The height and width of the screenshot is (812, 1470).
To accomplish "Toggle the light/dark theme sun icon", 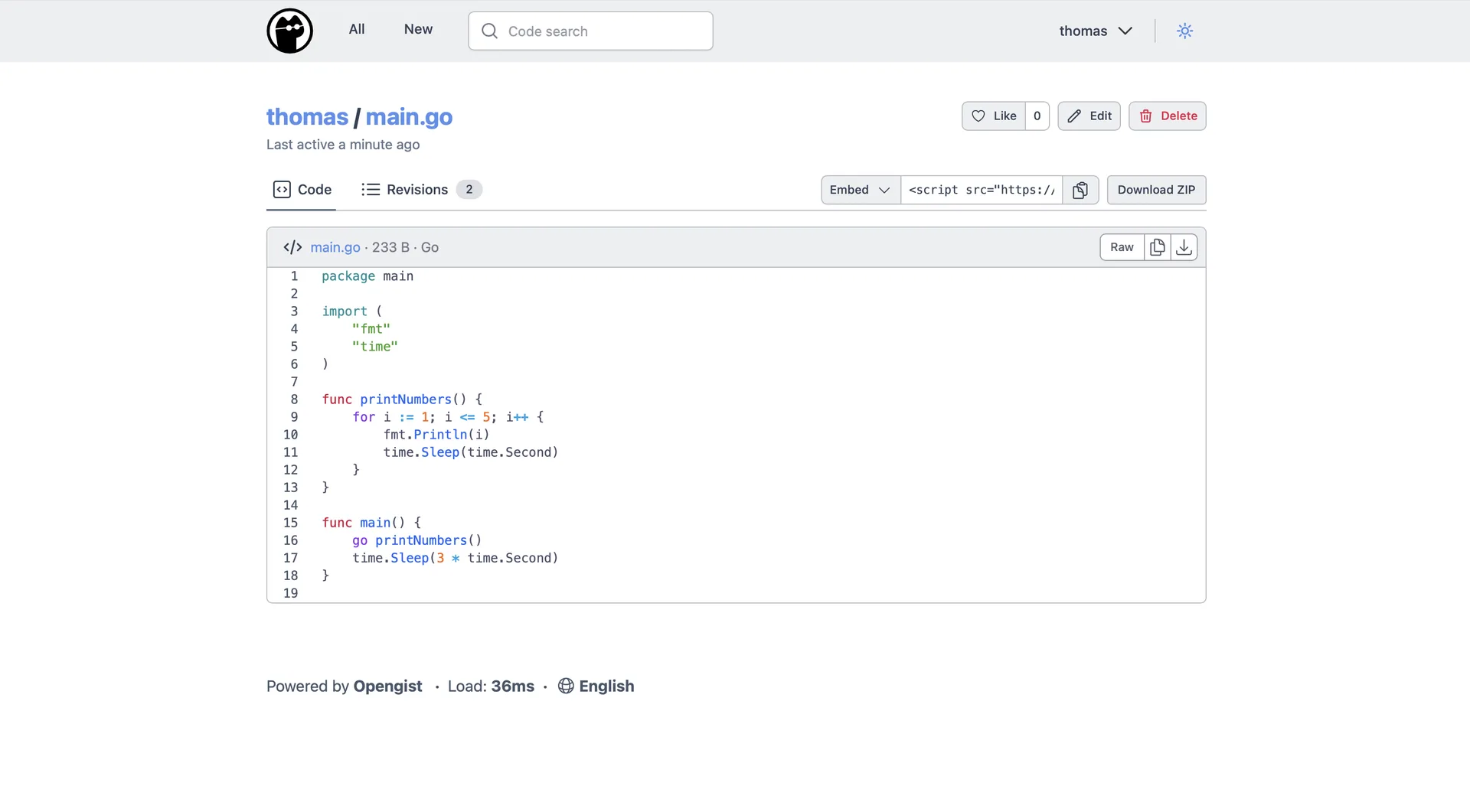I will click(1184, 31).
